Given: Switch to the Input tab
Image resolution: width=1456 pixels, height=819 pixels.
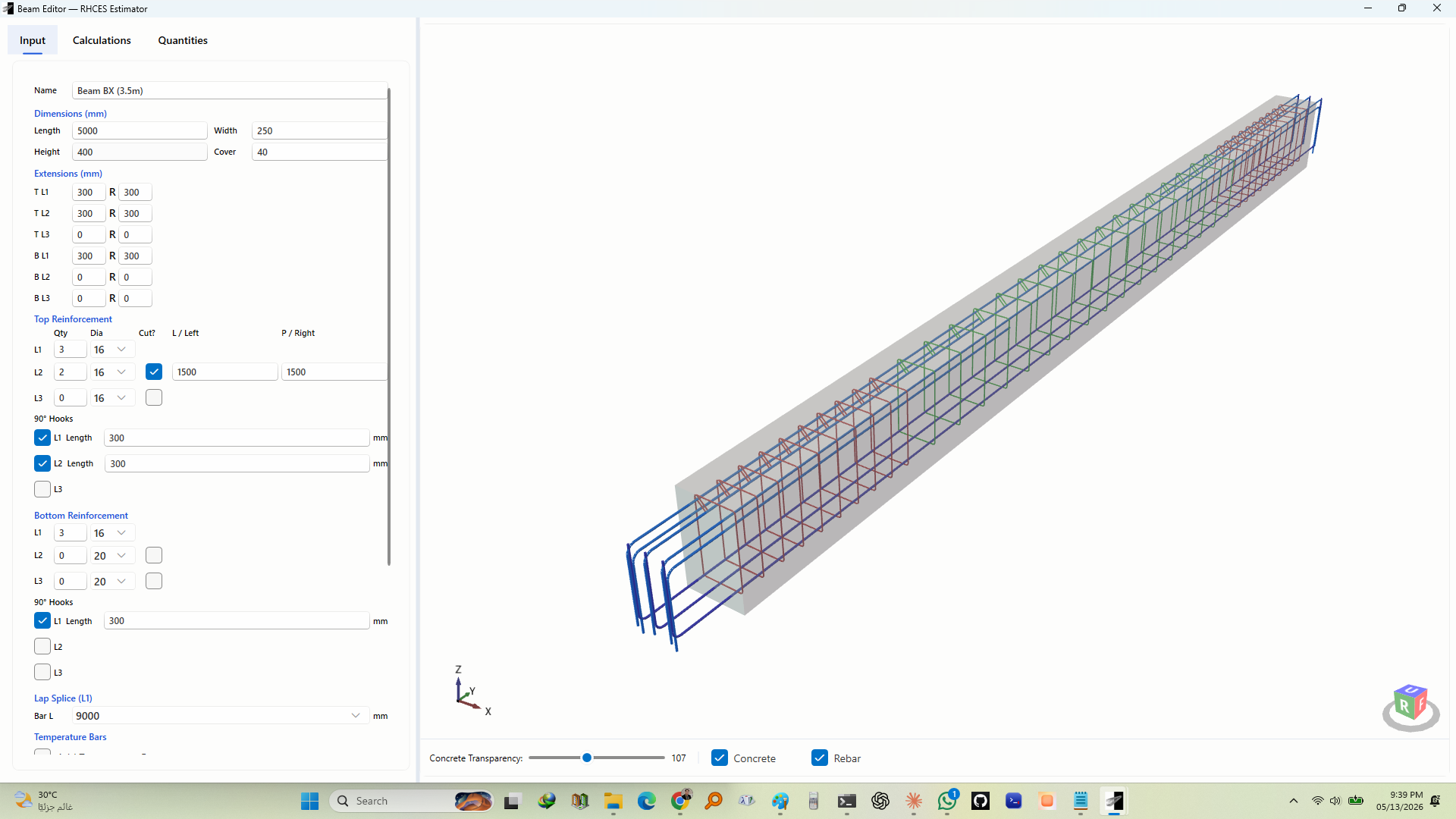Looking at the screenshot, I should point(33,40).
